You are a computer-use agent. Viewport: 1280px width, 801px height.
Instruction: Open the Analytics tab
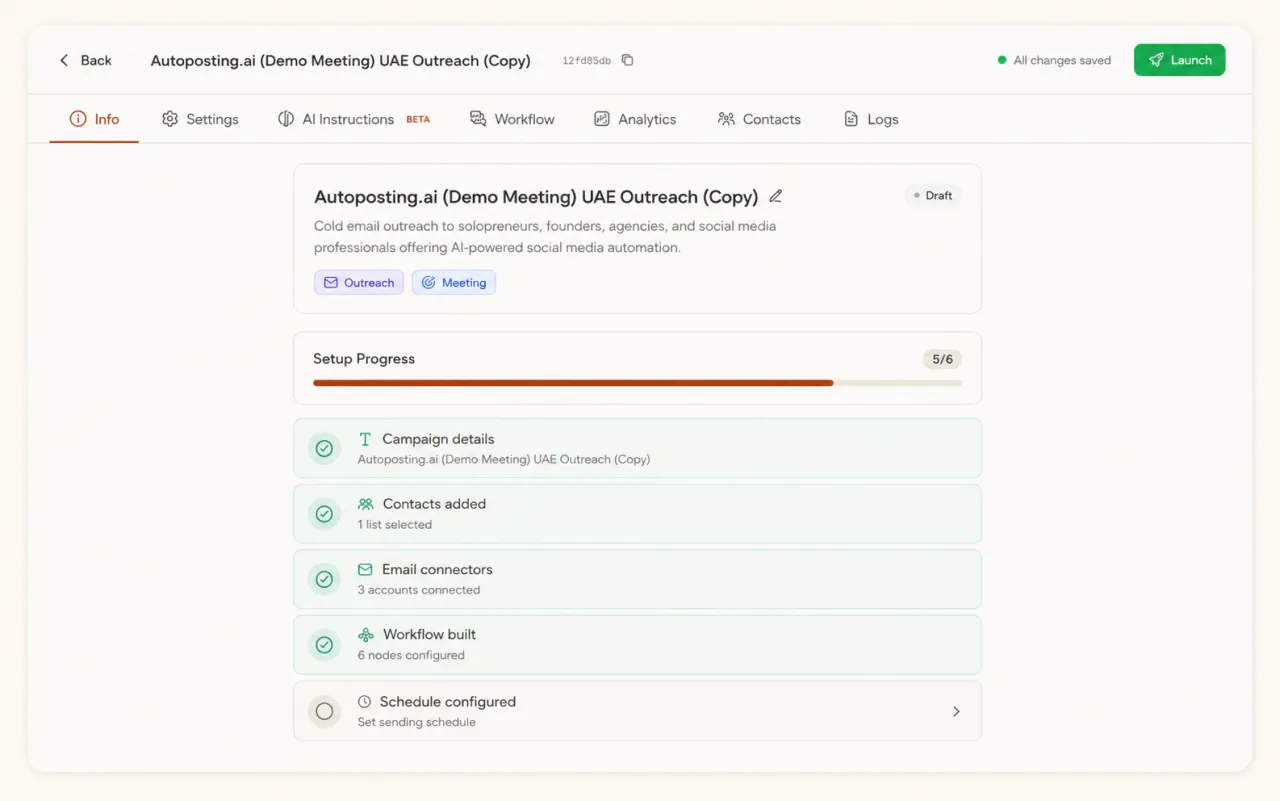click(x=635, y=119)
